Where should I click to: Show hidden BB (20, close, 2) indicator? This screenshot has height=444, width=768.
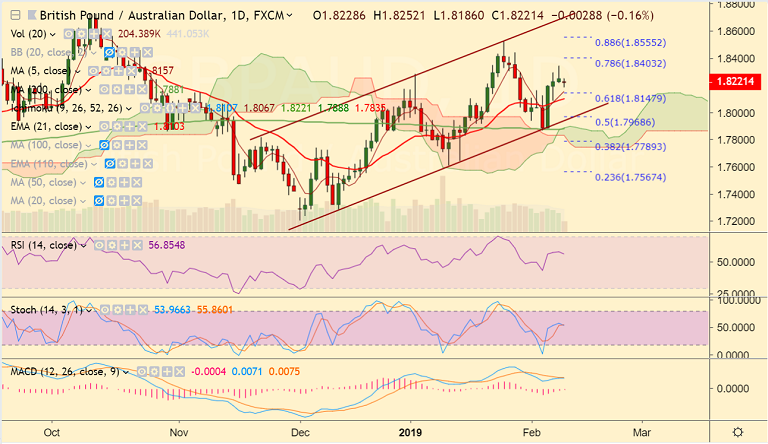click(x=110, y=52)
